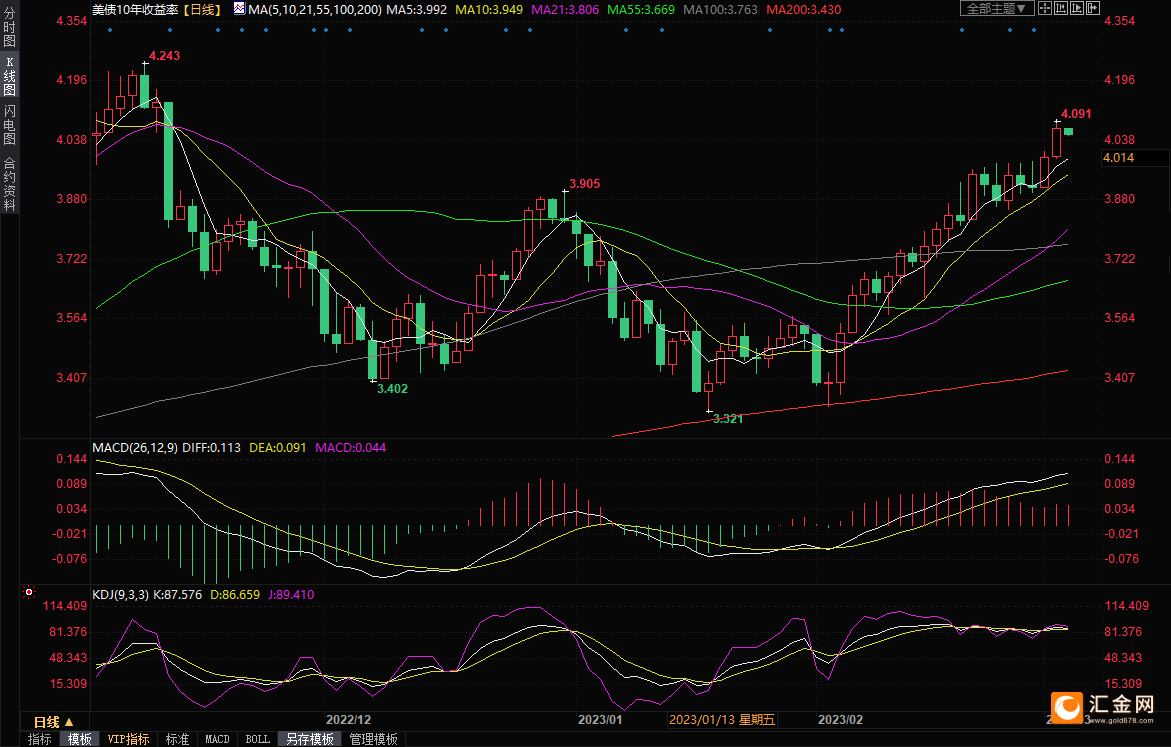Select the K线图 sidebar tab
Viewport: 1171px width, 747px height.
(9, 75)
